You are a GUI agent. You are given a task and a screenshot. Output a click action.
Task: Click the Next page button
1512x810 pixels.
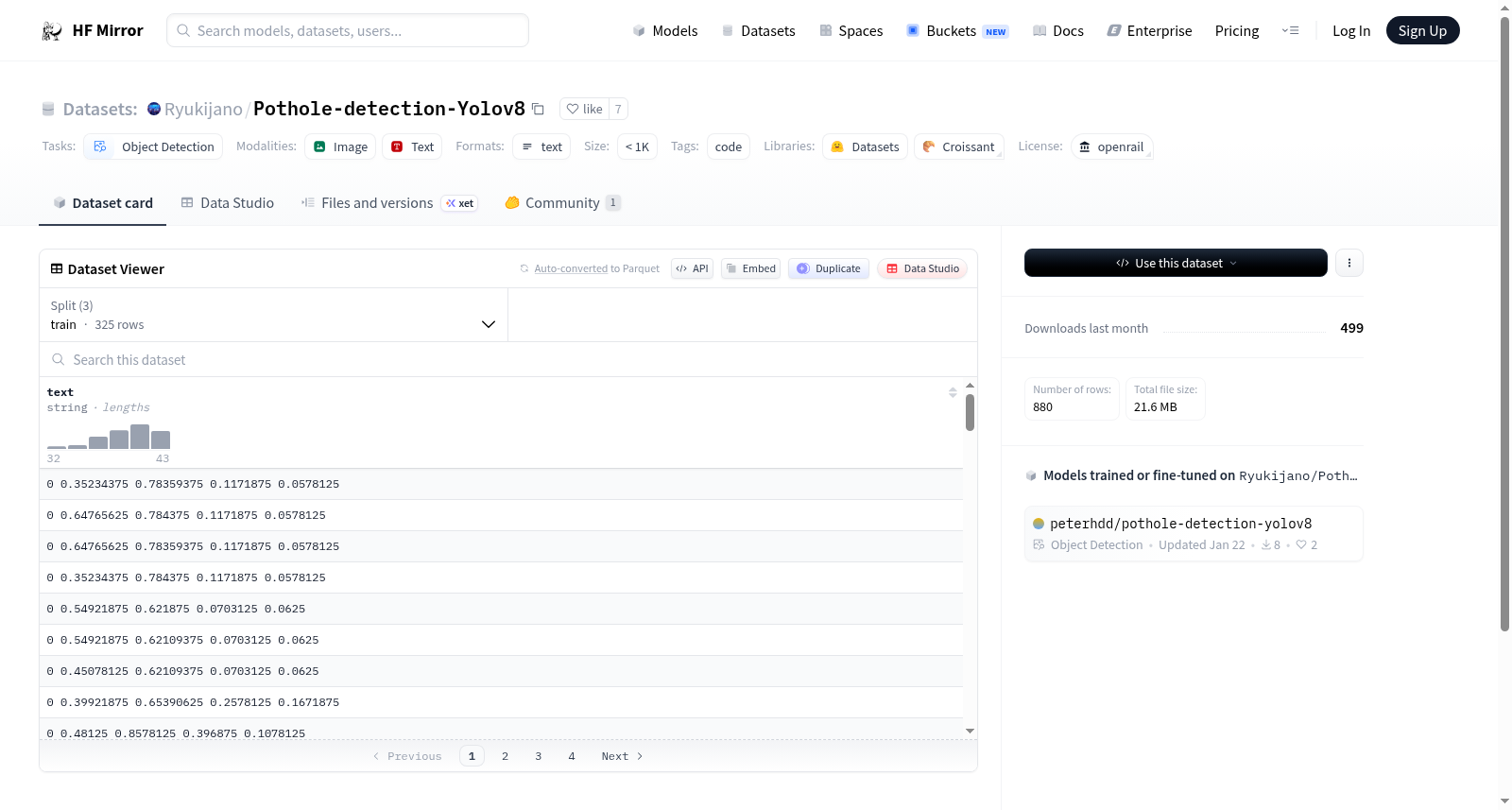(x=622, y=756)
